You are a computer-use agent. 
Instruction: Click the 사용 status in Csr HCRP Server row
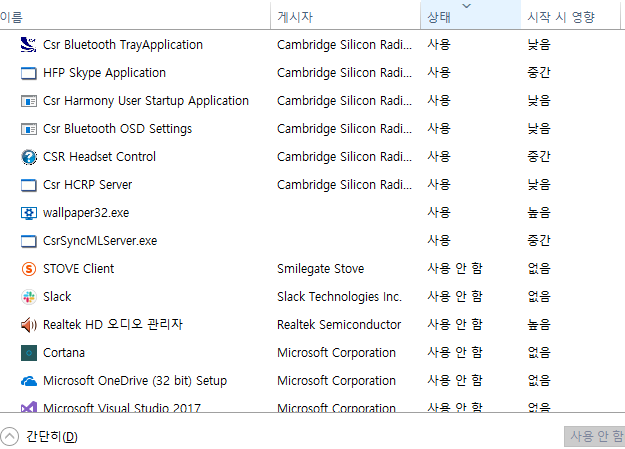pyautogui.click(x=439, y=185)
